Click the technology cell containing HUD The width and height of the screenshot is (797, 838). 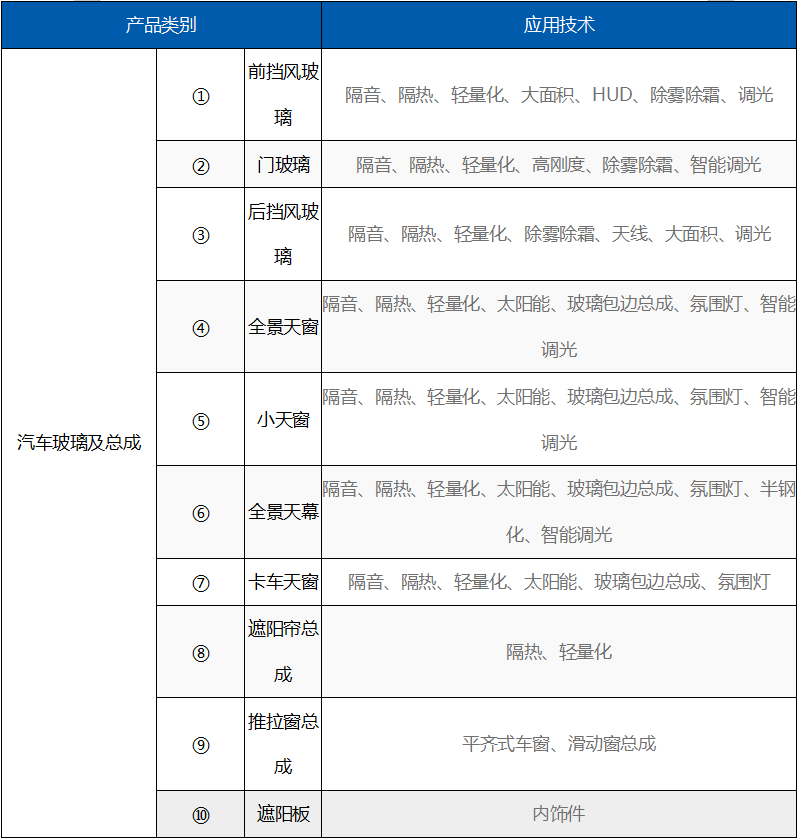coord(559,96)
